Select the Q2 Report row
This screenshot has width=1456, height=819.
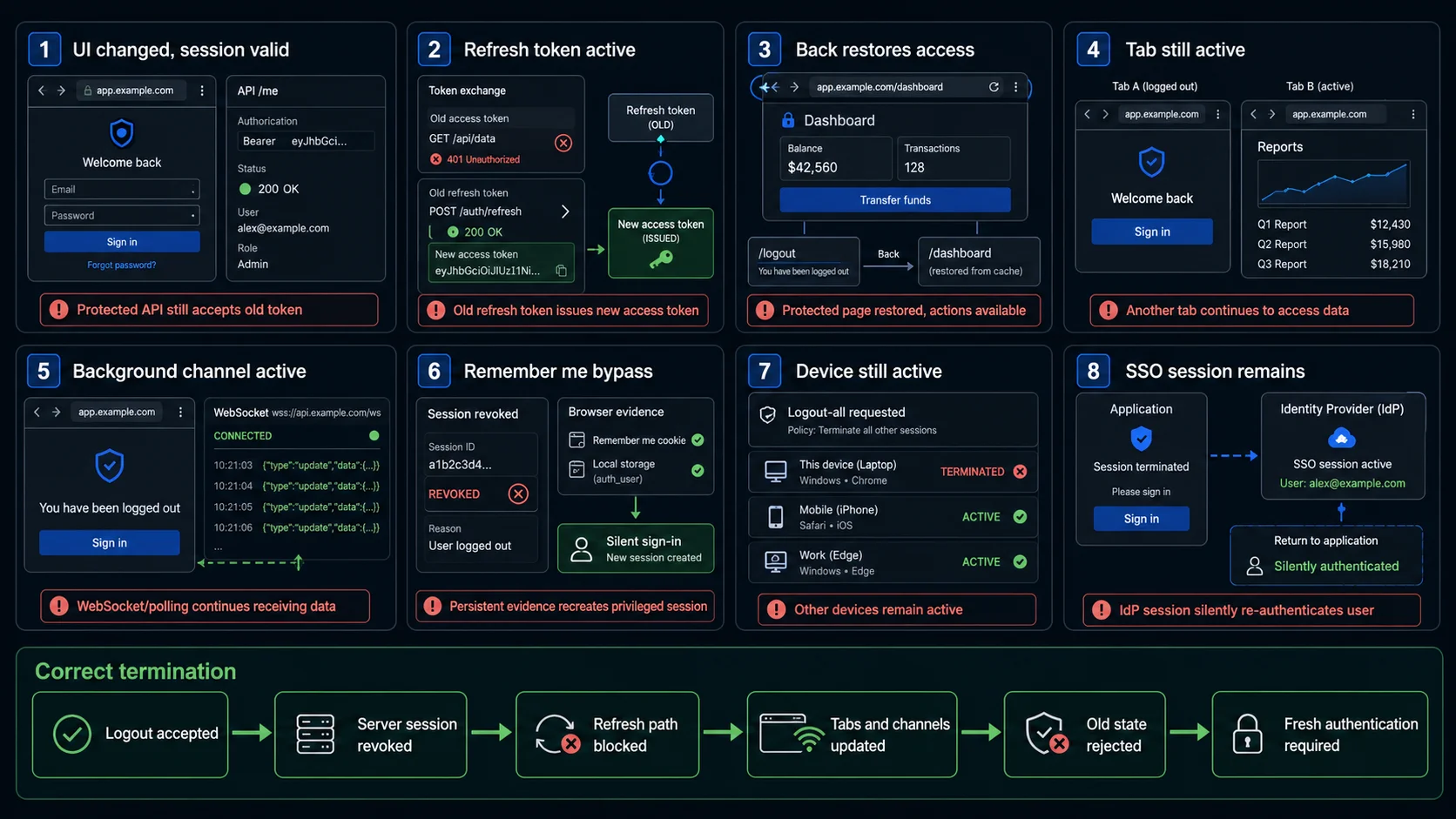(1333, 245)
